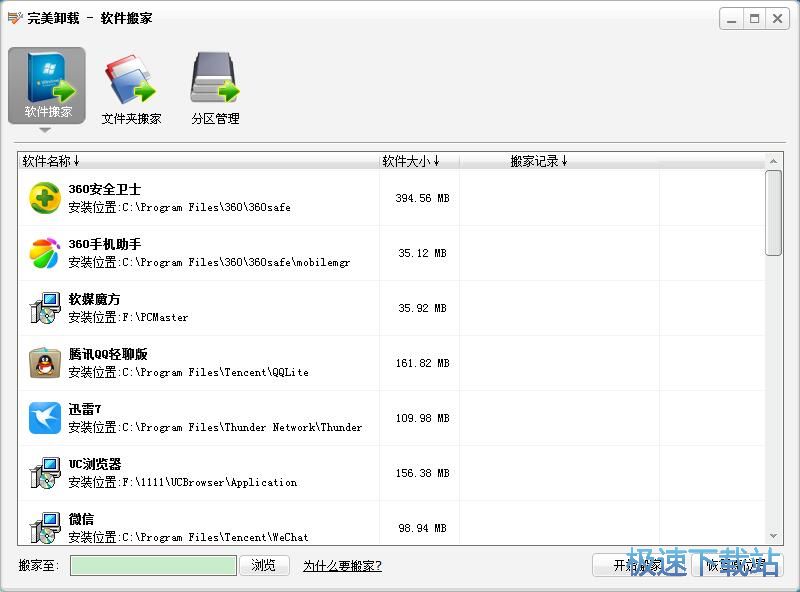Select the 360安全卫士 row title
The width and height of the screenshot is (800, 592).
(x=105, y=189)
